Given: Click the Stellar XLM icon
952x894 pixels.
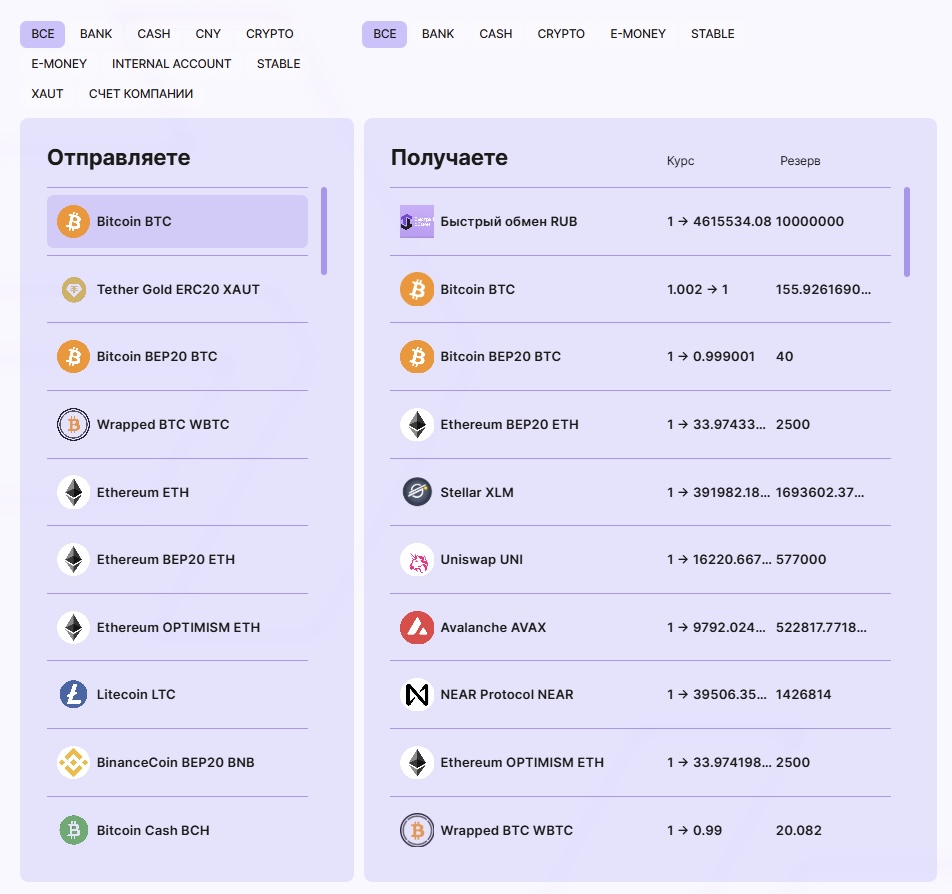Looking at the screenshot, I should point(417,491).
